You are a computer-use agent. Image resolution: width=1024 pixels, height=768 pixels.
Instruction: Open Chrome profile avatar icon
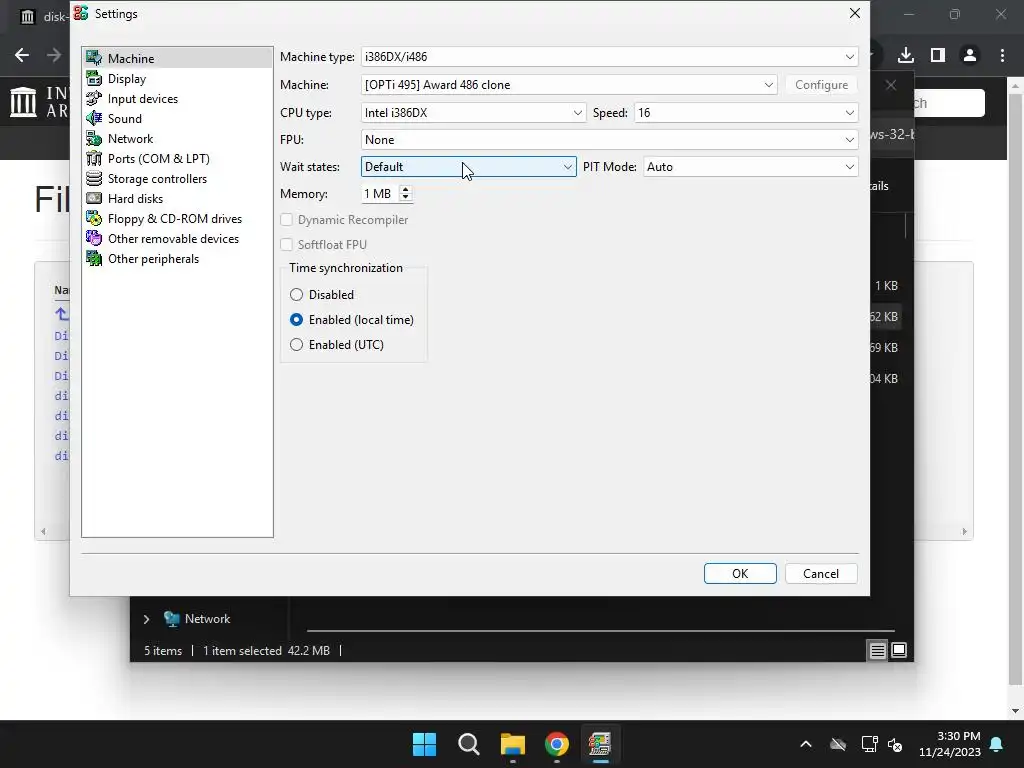click(x=970, y=55)
